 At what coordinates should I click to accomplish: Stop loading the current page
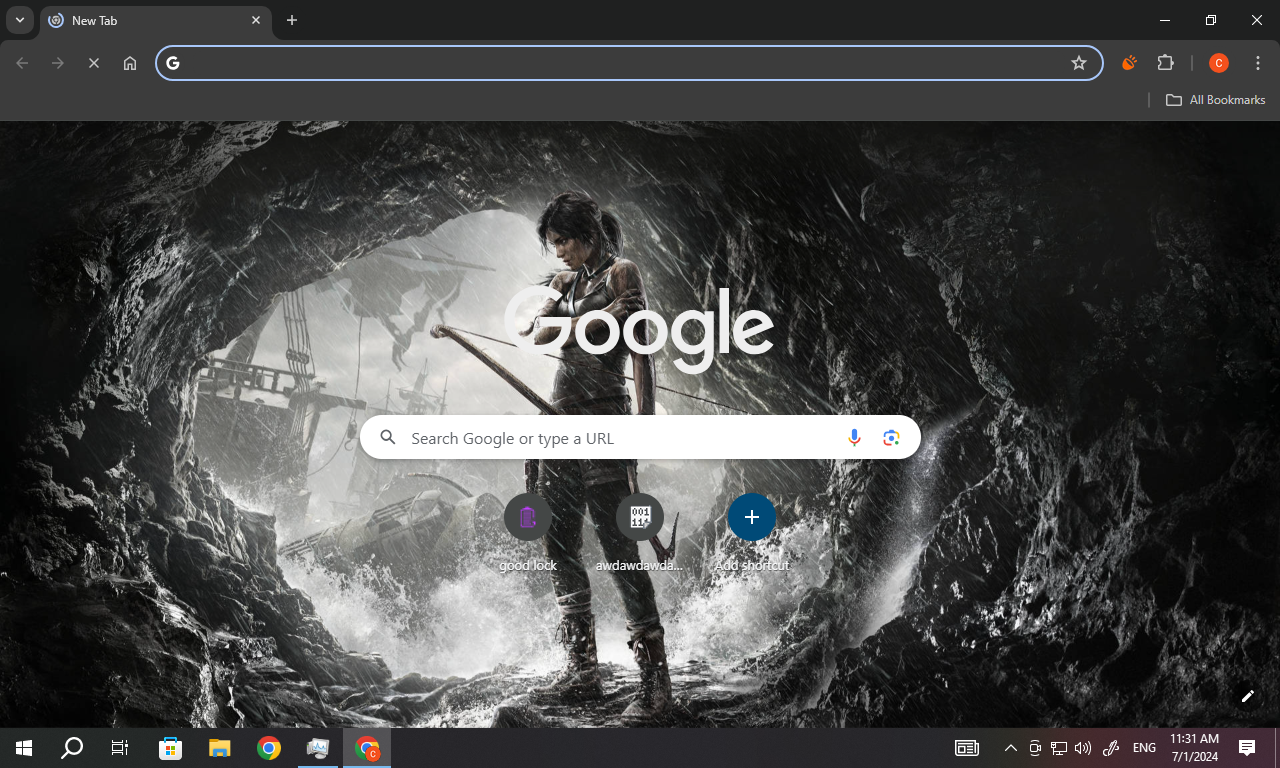[x=94, y=63]
